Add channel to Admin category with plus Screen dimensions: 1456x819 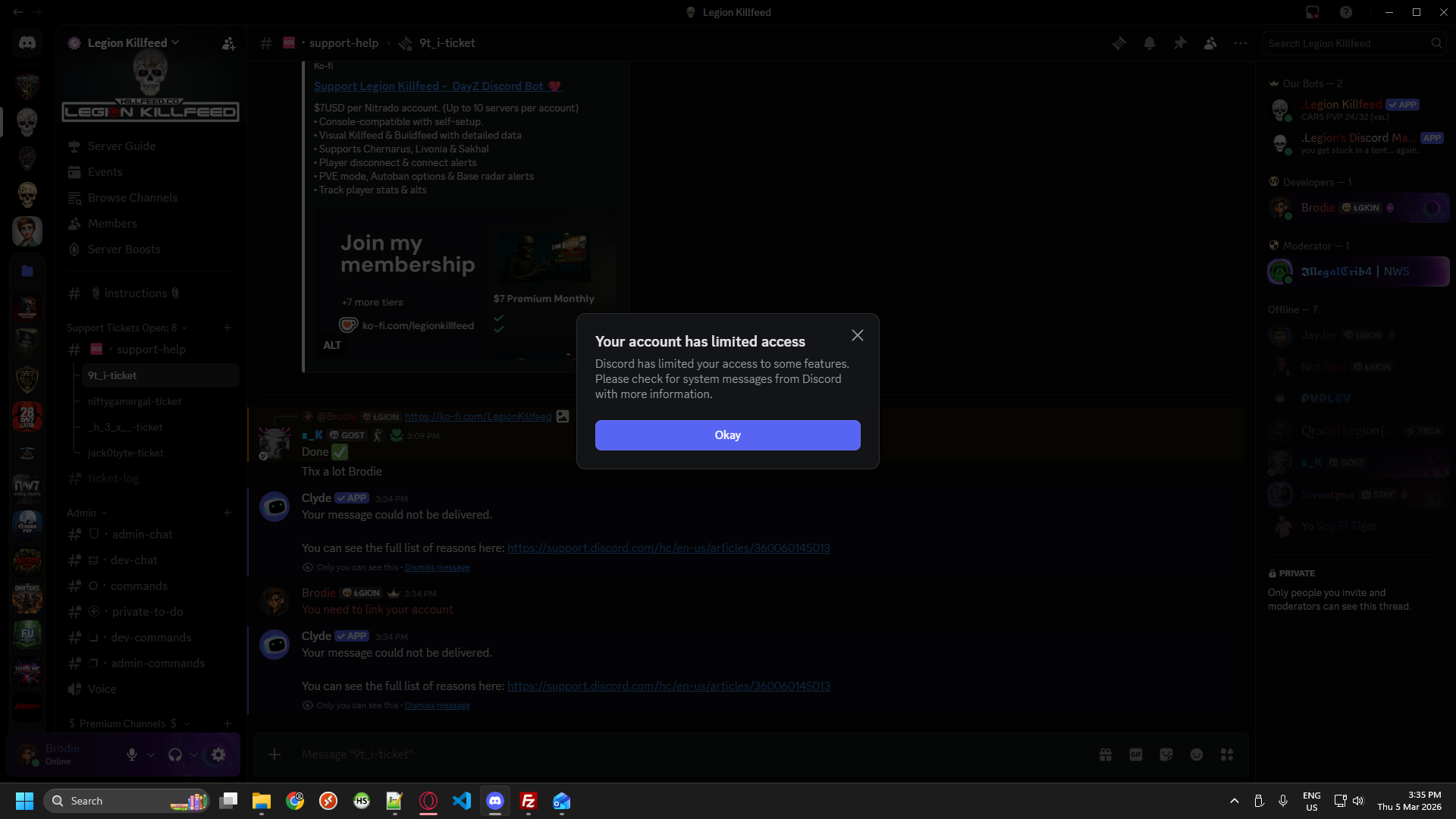coord(227,513)
